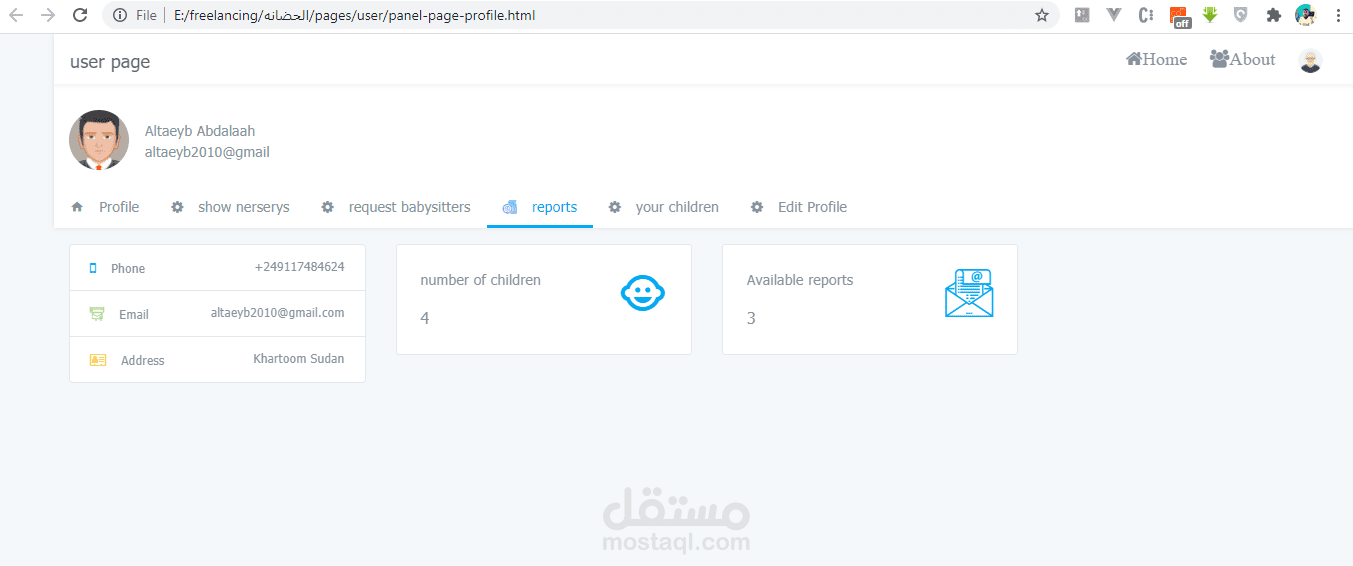Open the user avatar menu in navbar
1353x566 pixels.
click(x=1310, y=61)
